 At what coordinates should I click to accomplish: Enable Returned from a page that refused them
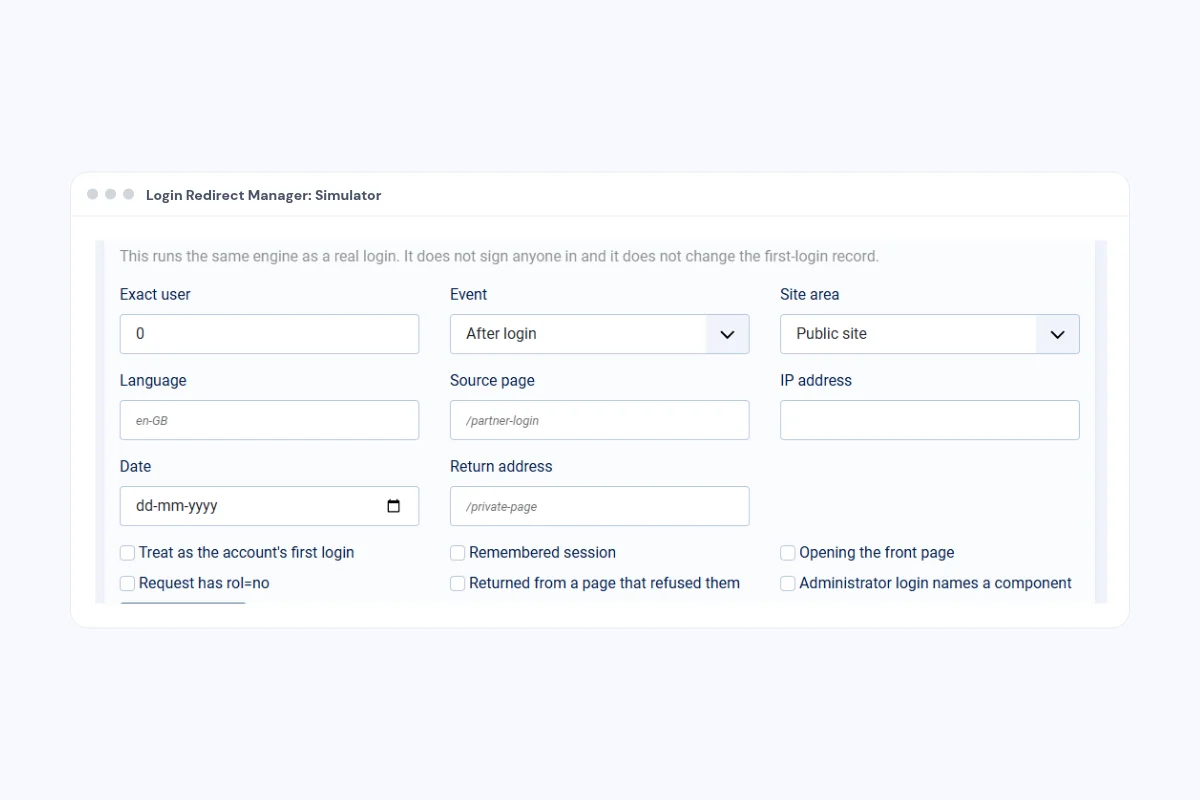point(457,583)
